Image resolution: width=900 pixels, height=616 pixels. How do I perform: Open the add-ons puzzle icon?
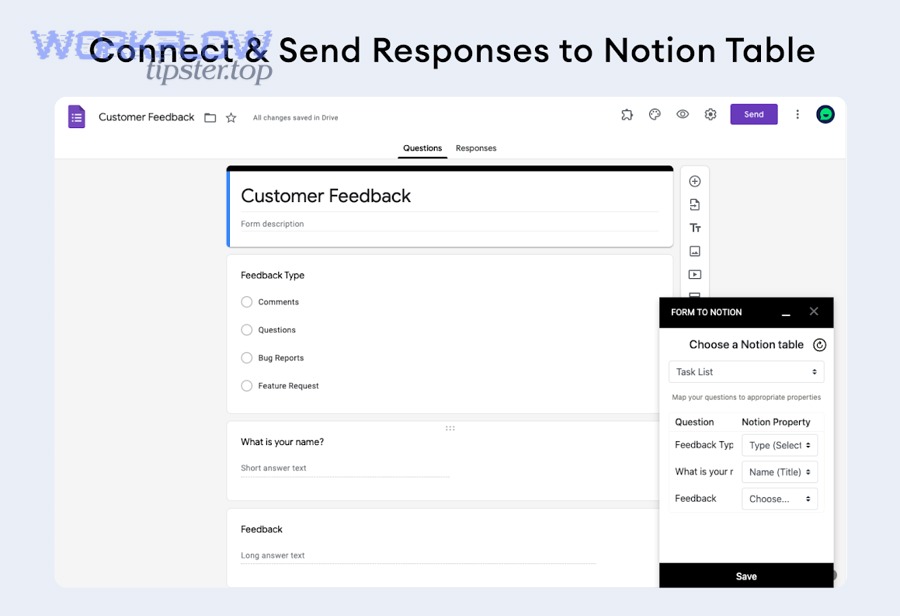(627, 114)
